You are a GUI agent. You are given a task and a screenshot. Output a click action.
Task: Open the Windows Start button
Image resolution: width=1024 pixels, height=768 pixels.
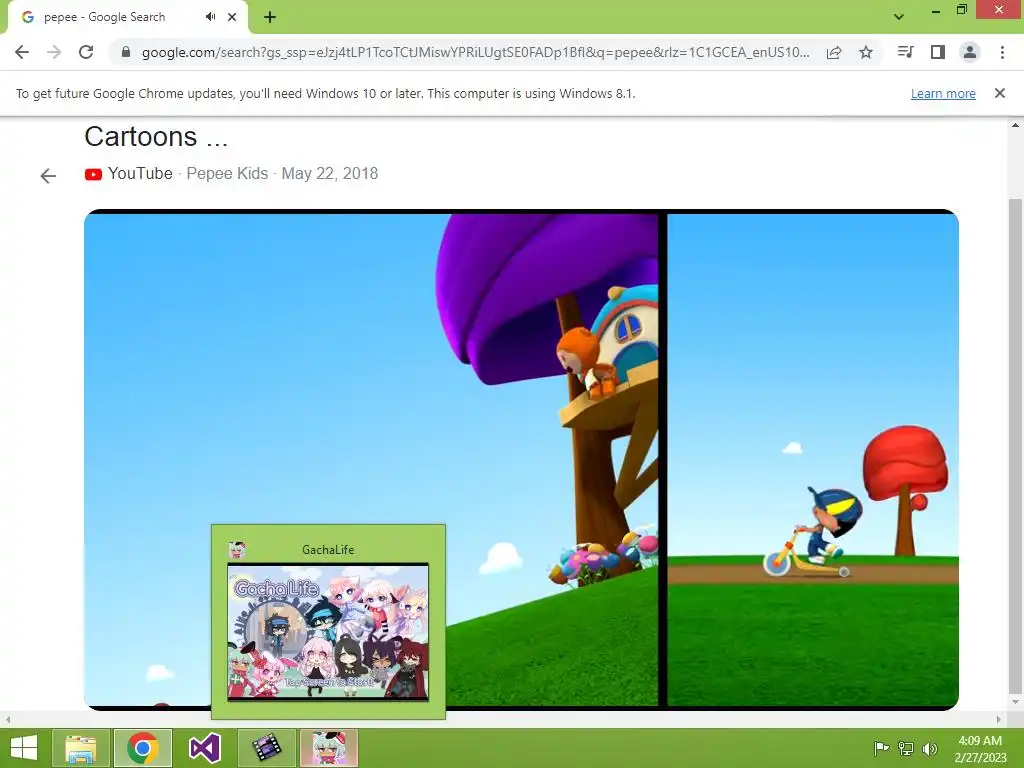[x=24, y=748]
